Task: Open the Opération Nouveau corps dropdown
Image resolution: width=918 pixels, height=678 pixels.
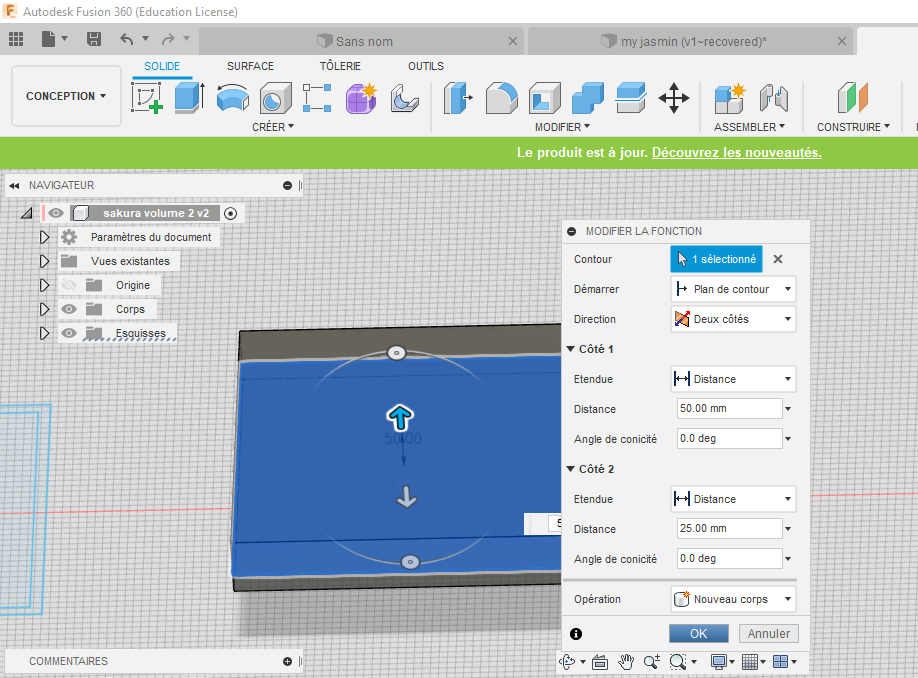Action: [733, 599]
